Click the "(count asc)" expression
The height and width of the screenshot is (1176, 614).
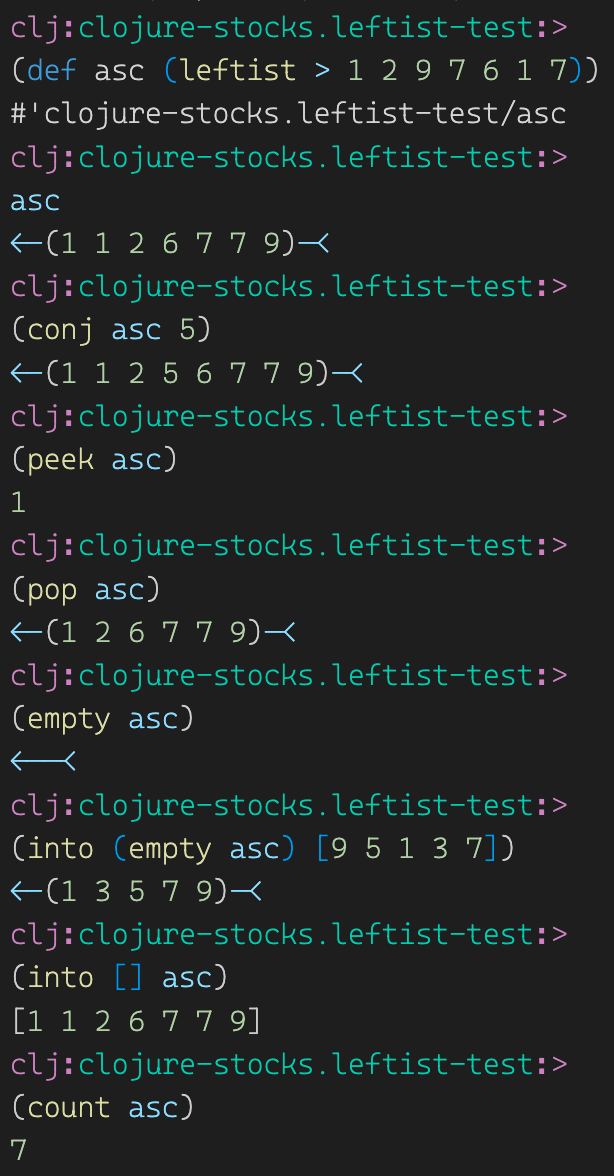point(103,1107)
